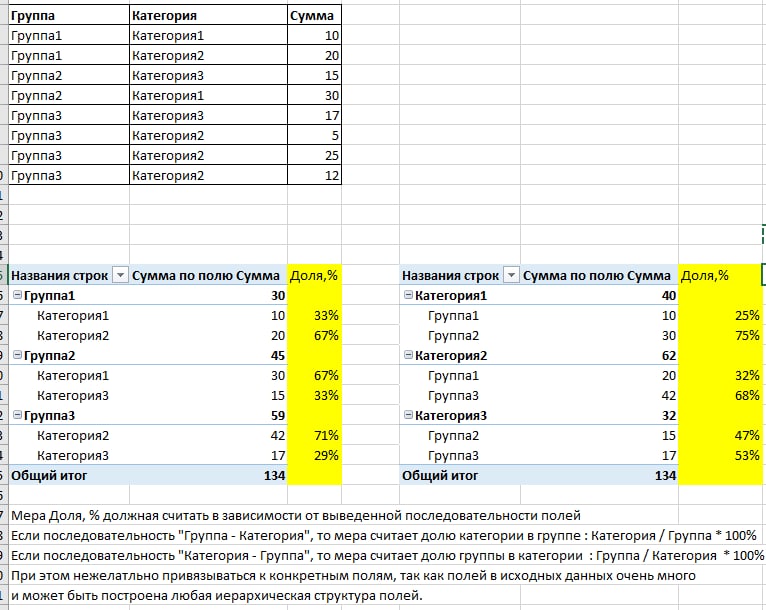Click the note 'и может быть построена любая иерархическая'
Screen dimensions: 766x610
216,595
